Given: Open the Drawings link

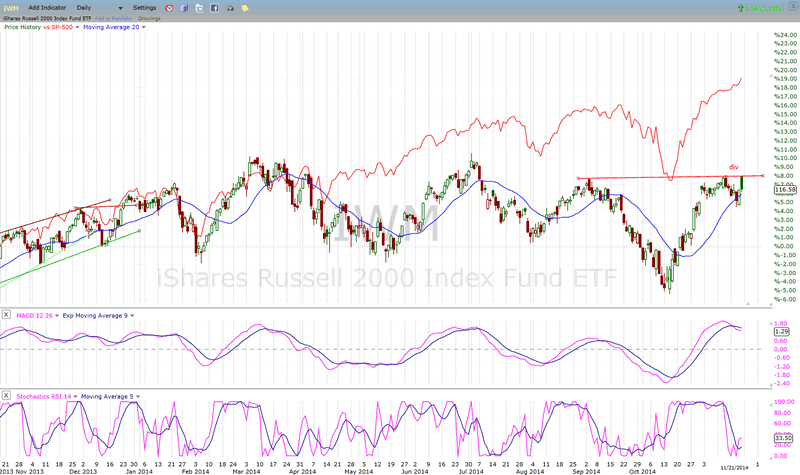Looking at the screenshot, I should click(149, 18).
